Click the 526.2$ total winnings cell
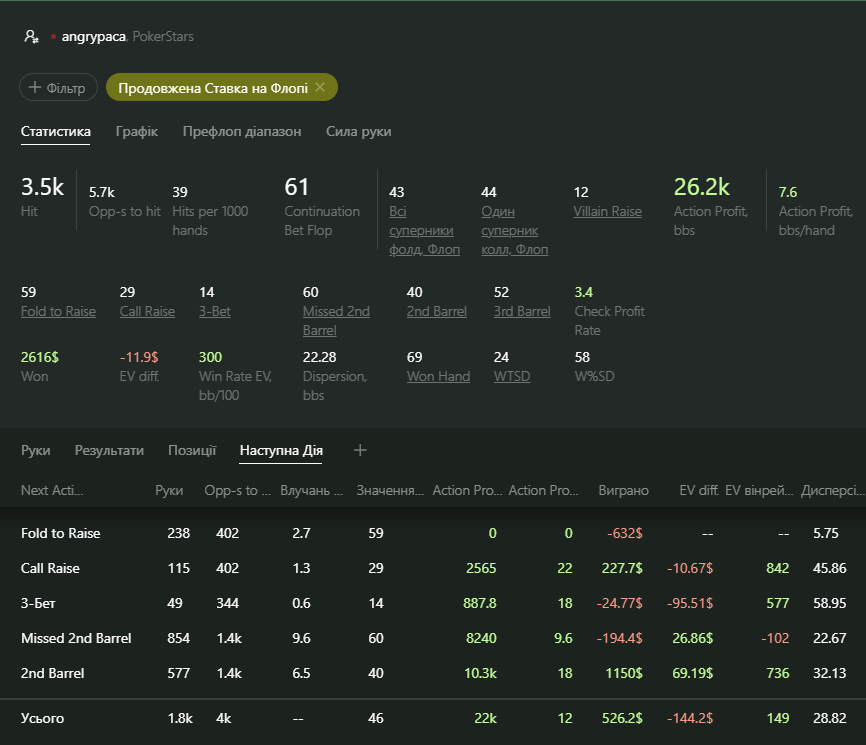 coord(622,718)
